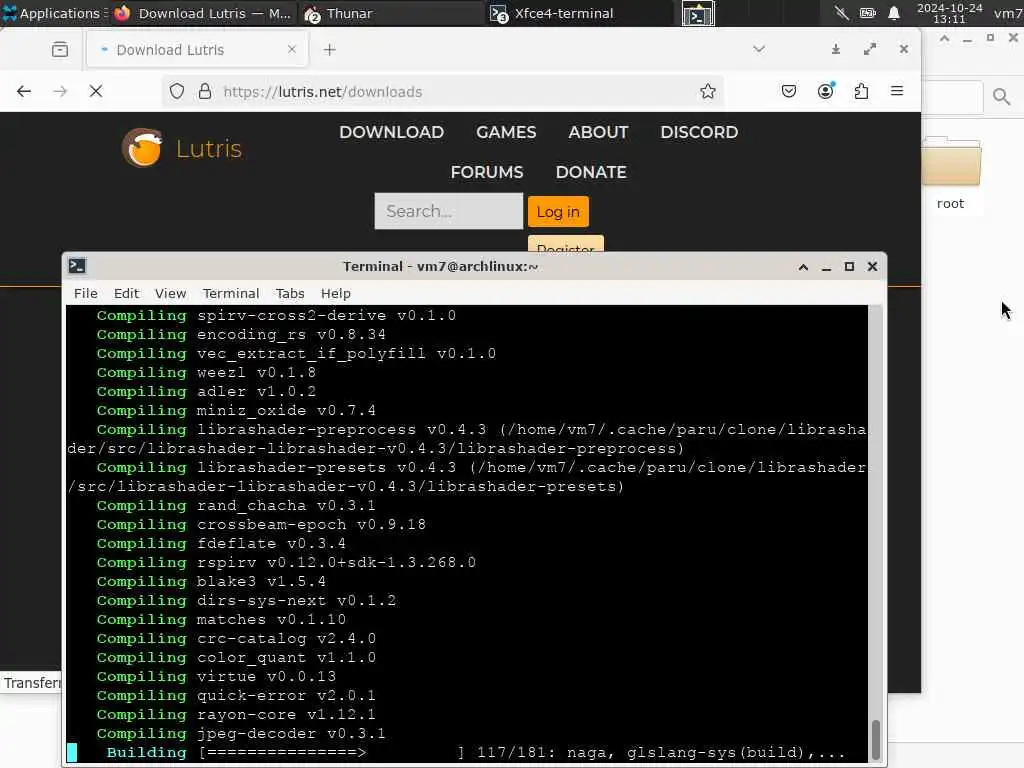Image resolution: width=1024 pixels, height=768 pixels.
Task: Click the terminal window menu icon
Action: point(77,266)
